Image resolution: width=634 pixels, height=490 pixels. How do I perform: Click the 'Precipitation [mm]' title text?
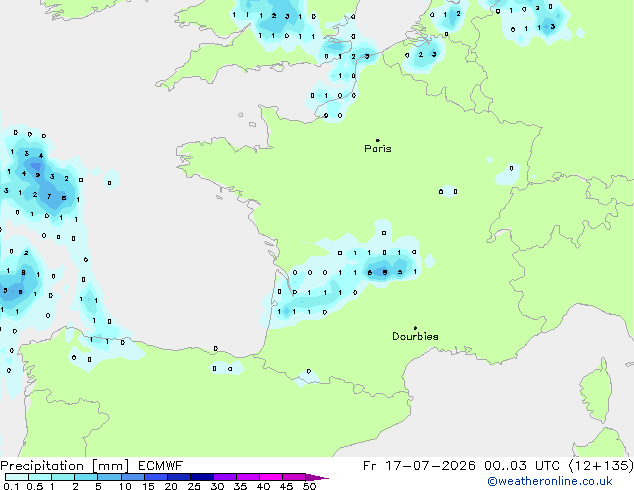pyautogui.click(x=65, y=466)
